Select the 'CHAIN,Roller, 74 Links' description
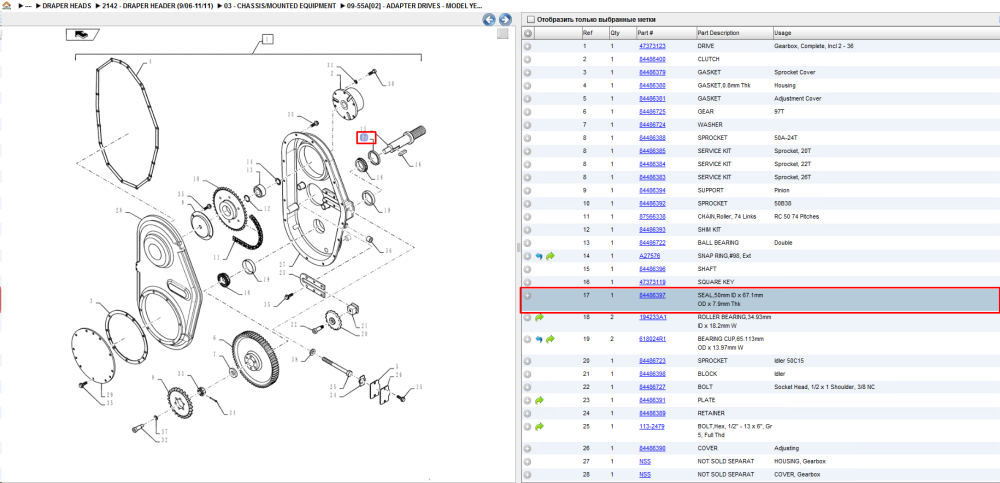 click(x=726, y=217)
